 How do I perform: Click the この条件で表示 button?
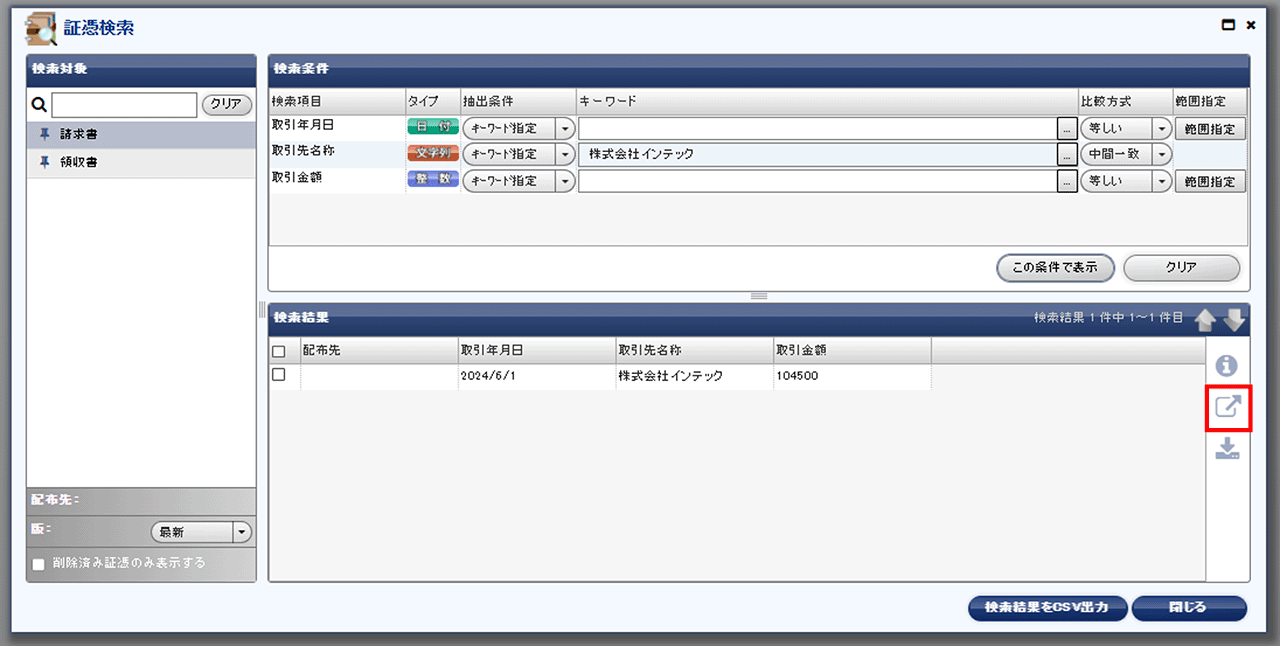click(1055, 268)
